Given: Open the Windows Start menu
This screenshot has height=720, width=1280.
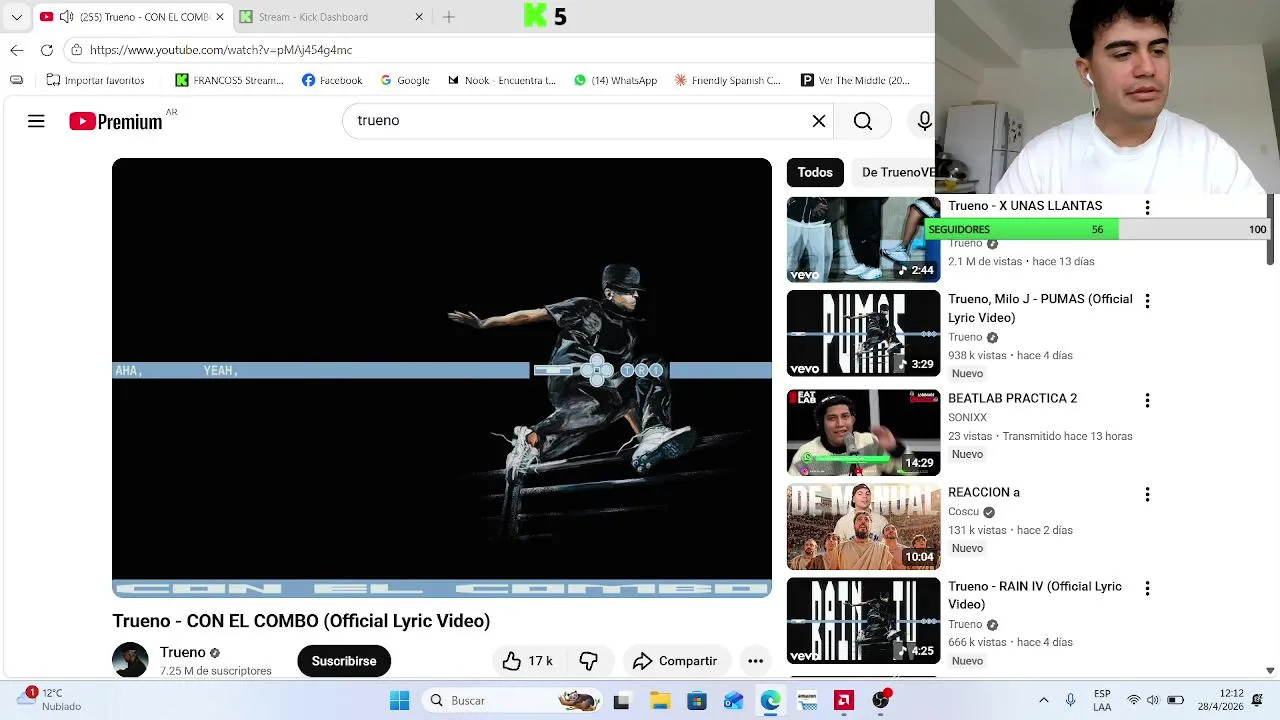Looking at the screenshot, I should tap(399, 700).
